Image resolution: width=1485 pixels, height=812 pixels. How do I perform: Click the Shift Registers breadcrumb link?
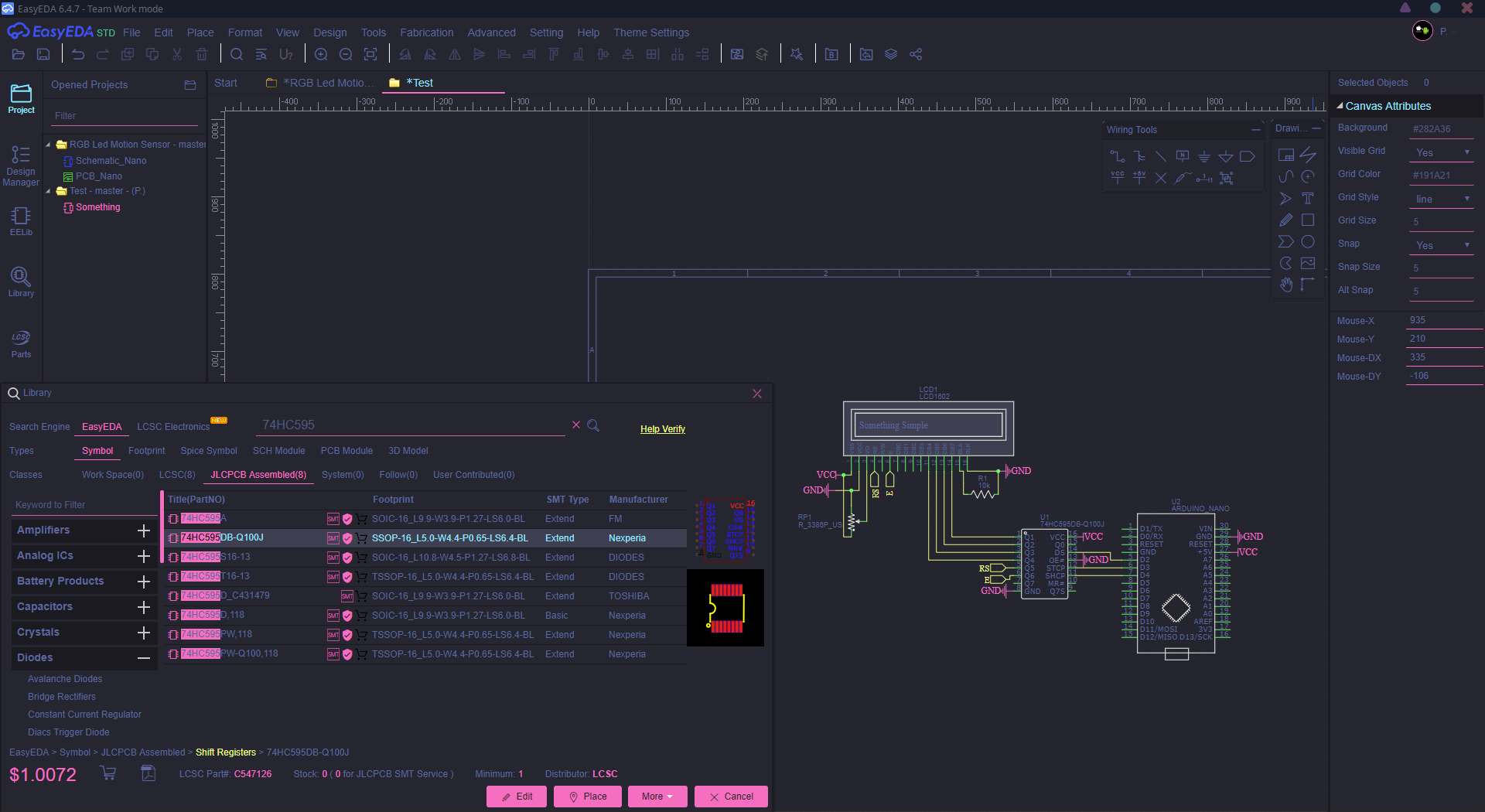[225, 752]
